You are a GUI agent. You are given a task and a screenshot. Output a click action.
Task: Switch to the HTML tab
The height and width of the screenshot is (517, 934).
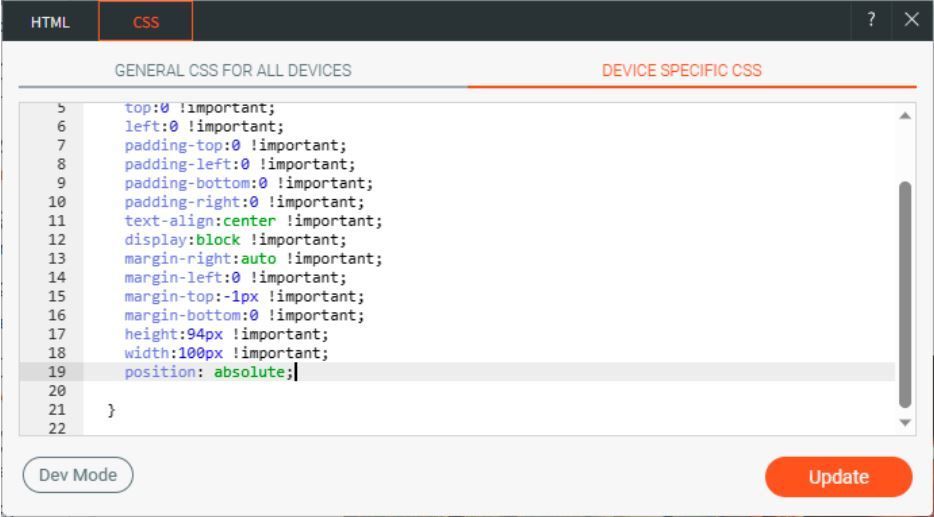pyautogui.click(x=50, y=23)
